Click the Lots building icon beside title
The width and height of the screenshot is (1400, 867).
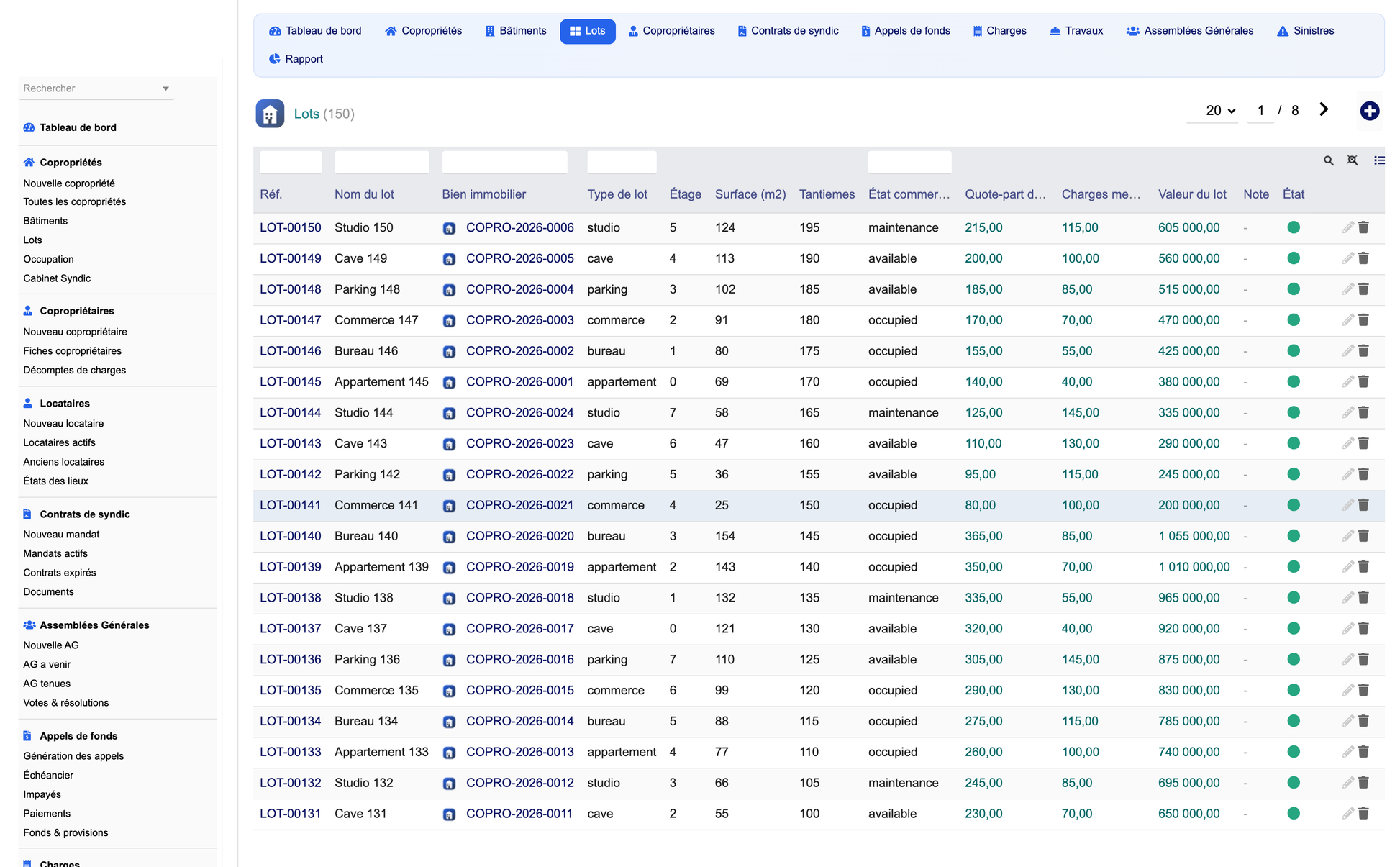[x=270, y=114]
